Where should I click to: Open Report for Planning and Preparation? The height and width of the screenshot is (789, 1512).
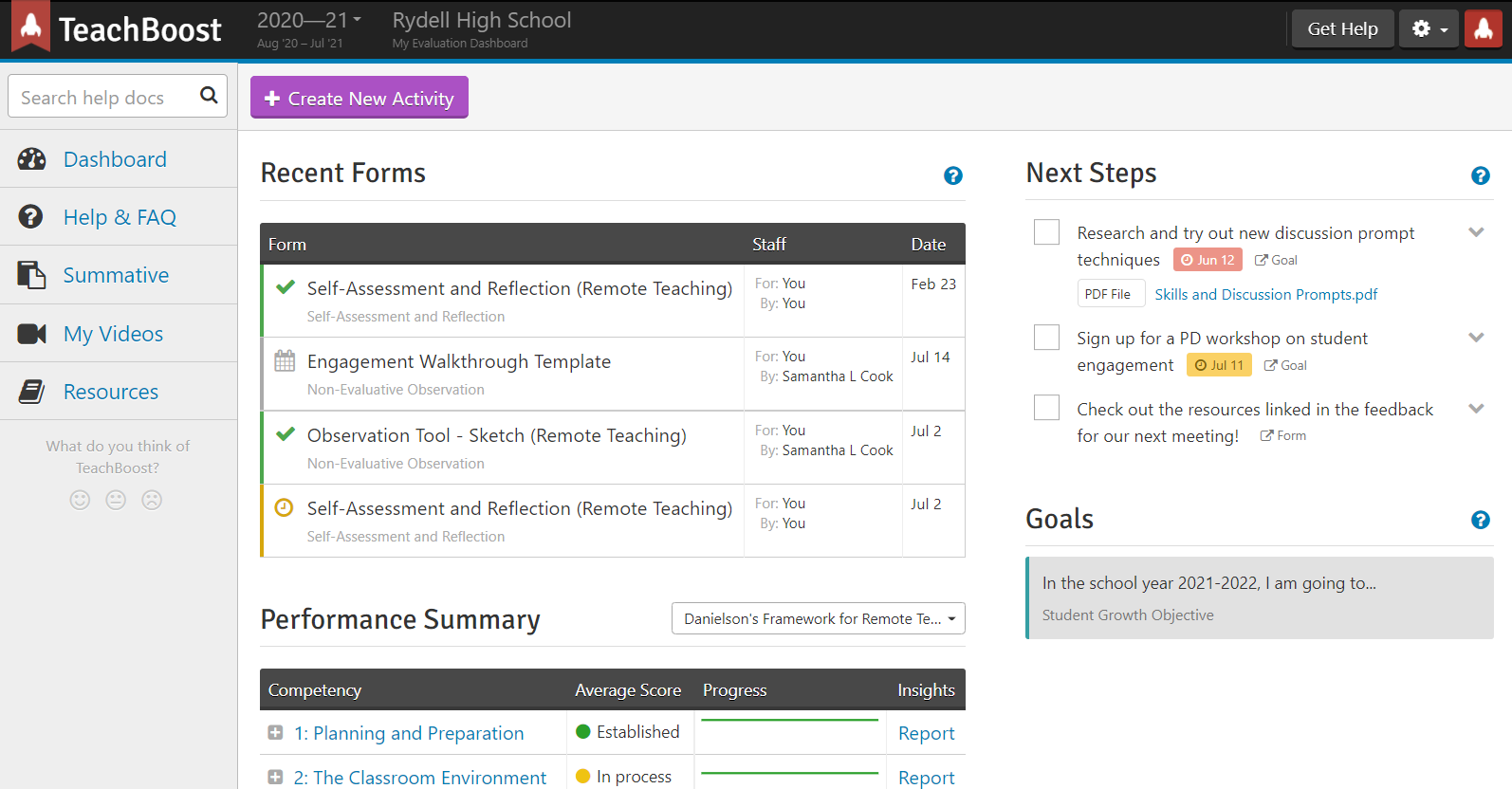tap(927, 733)
